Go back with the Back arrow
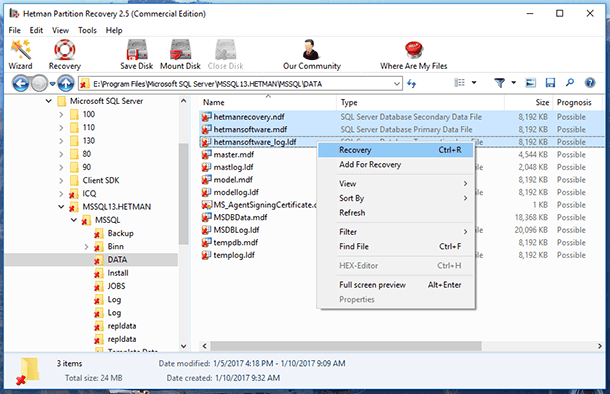The image size is (610, 394). (x=21, y=84)
